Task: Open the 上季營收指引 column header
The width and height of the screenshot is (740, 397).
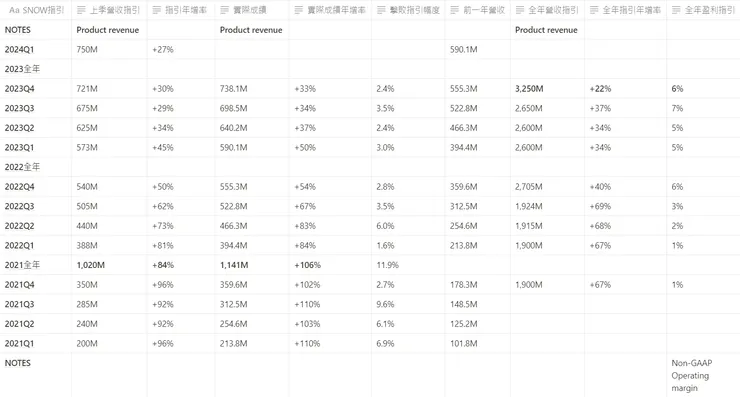Action: [x=109, y=10]
